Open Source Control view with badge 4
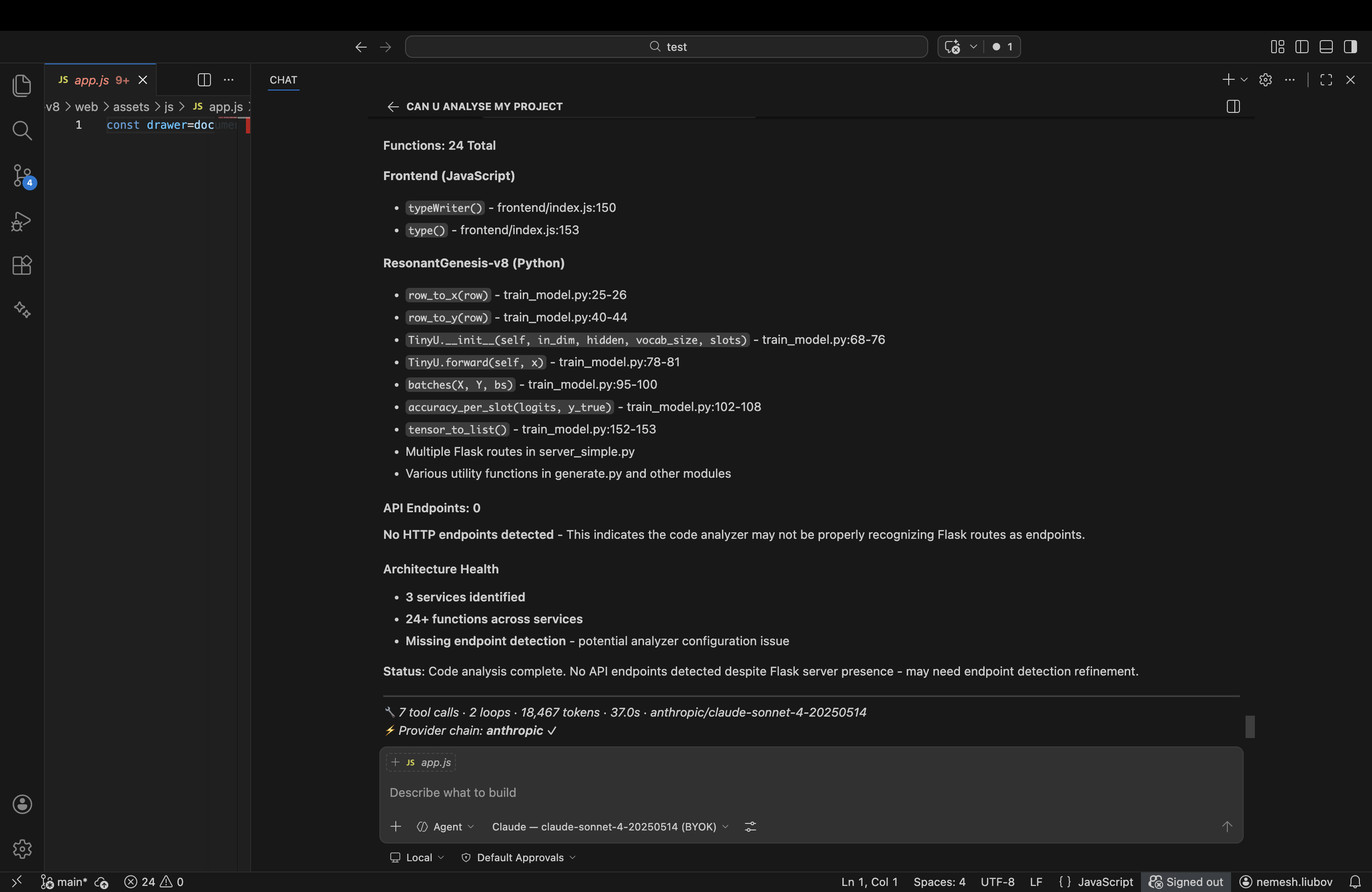The width and height of the screenshot is (1372, 892). 22,175
